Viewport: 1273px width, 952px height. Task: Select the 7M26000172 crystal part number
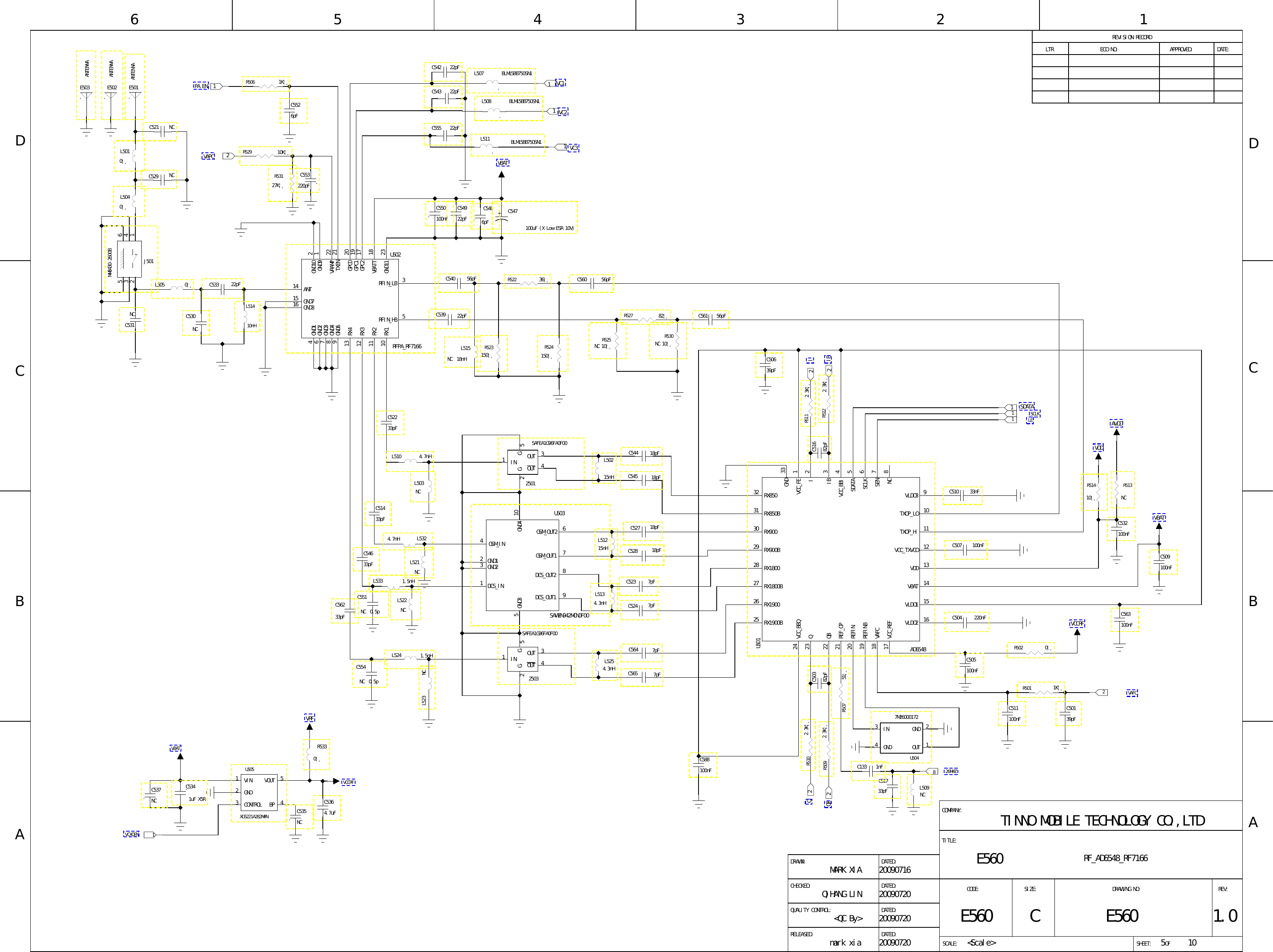click(x=907, y=717)
